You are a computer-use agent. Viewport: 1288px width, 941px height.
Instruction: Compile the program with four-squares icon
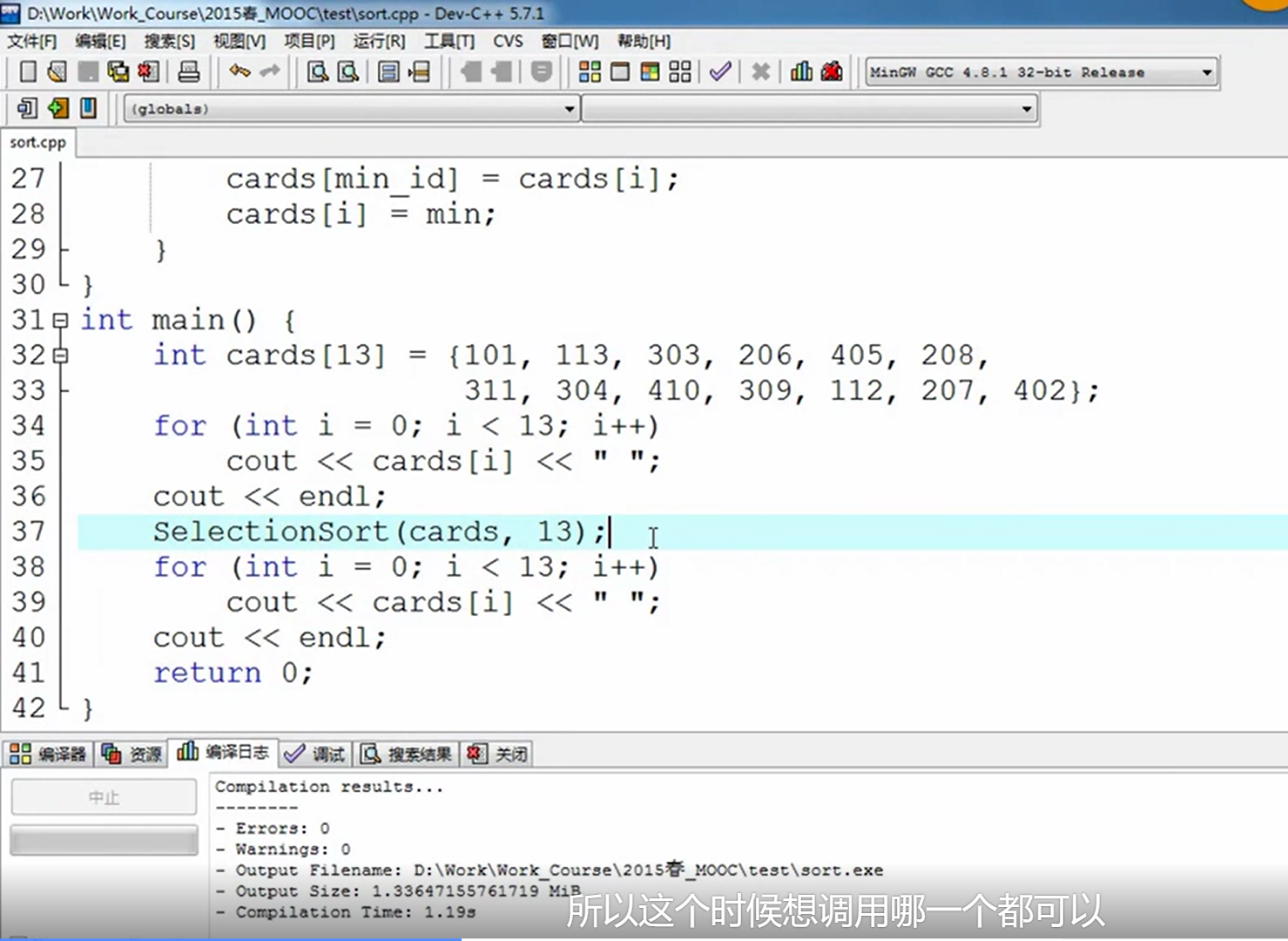click(590, 71)
